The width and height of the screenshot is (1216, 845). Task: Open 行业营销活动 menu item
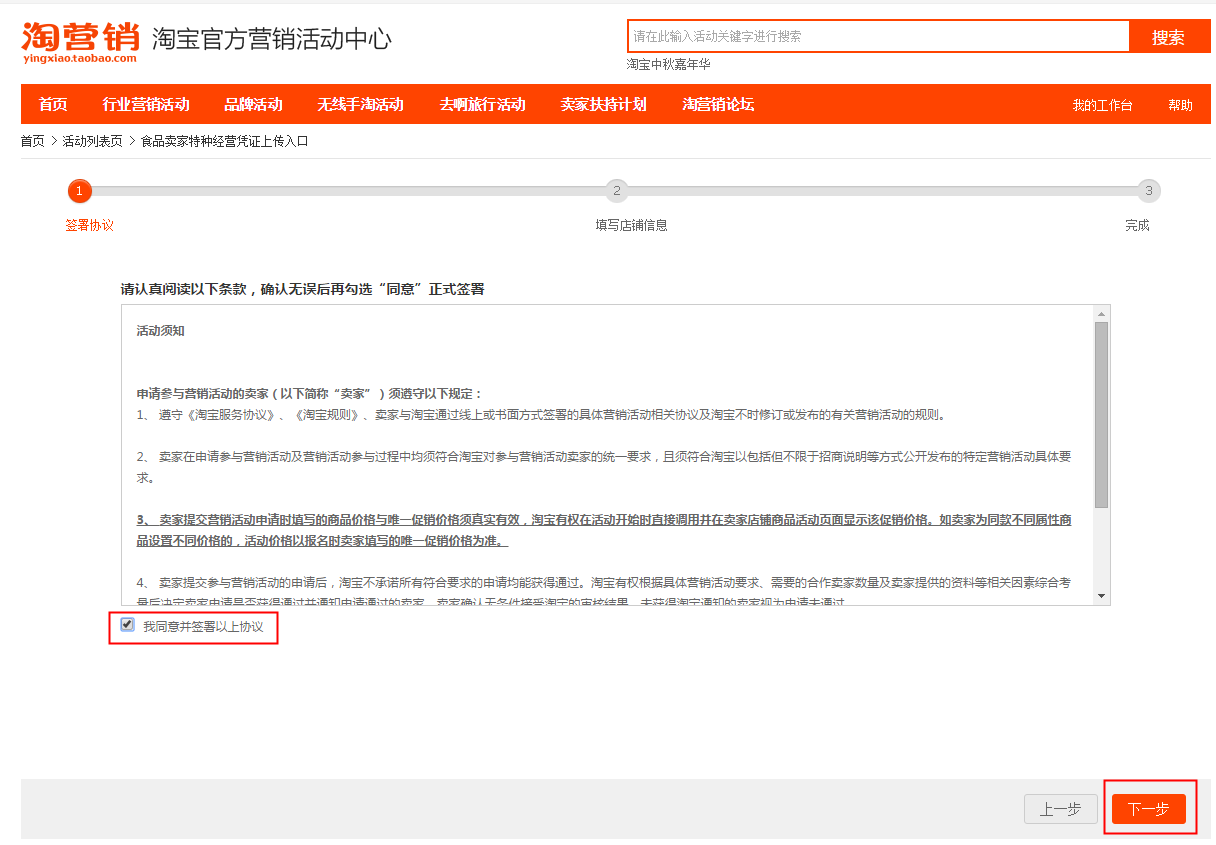pyautogui.click(x=146, y=104)
